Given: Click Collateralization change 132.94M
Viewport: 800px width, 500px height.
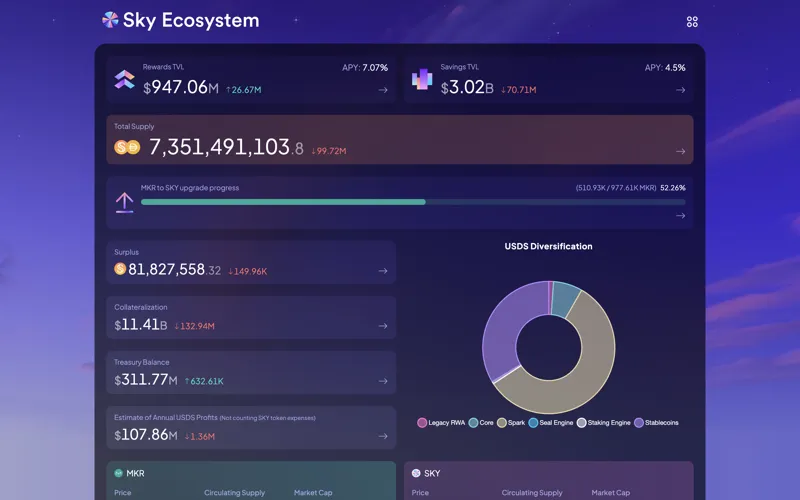Looking at the screenshot, I should click(194, 326).
